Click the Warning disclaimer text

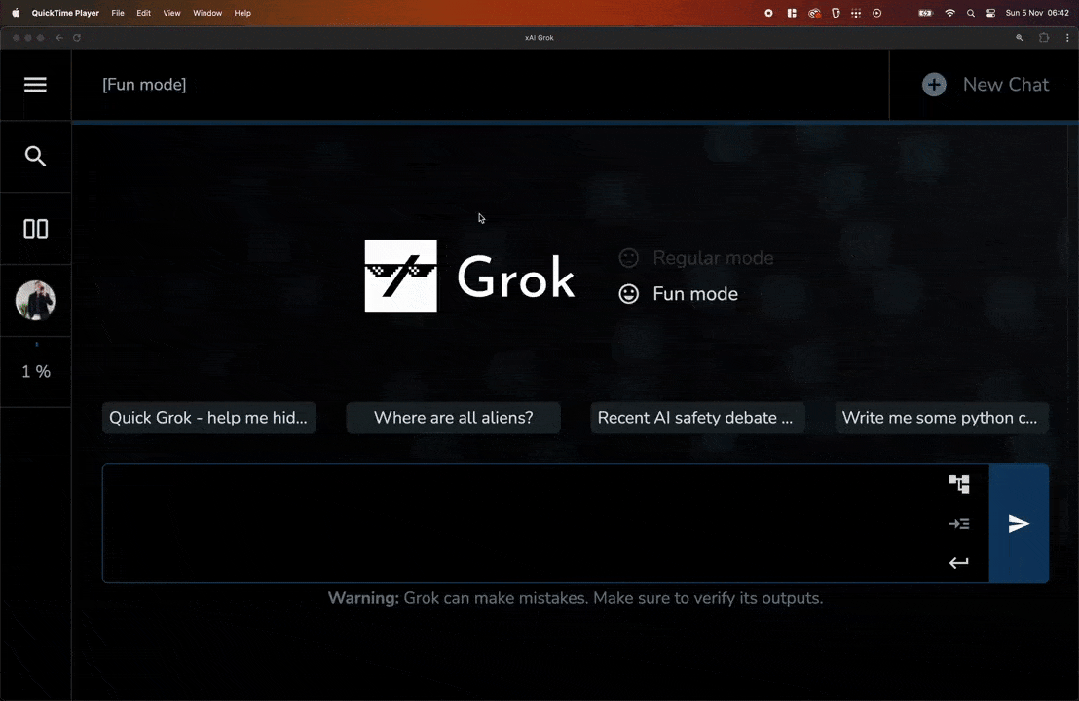pos(575,598)
